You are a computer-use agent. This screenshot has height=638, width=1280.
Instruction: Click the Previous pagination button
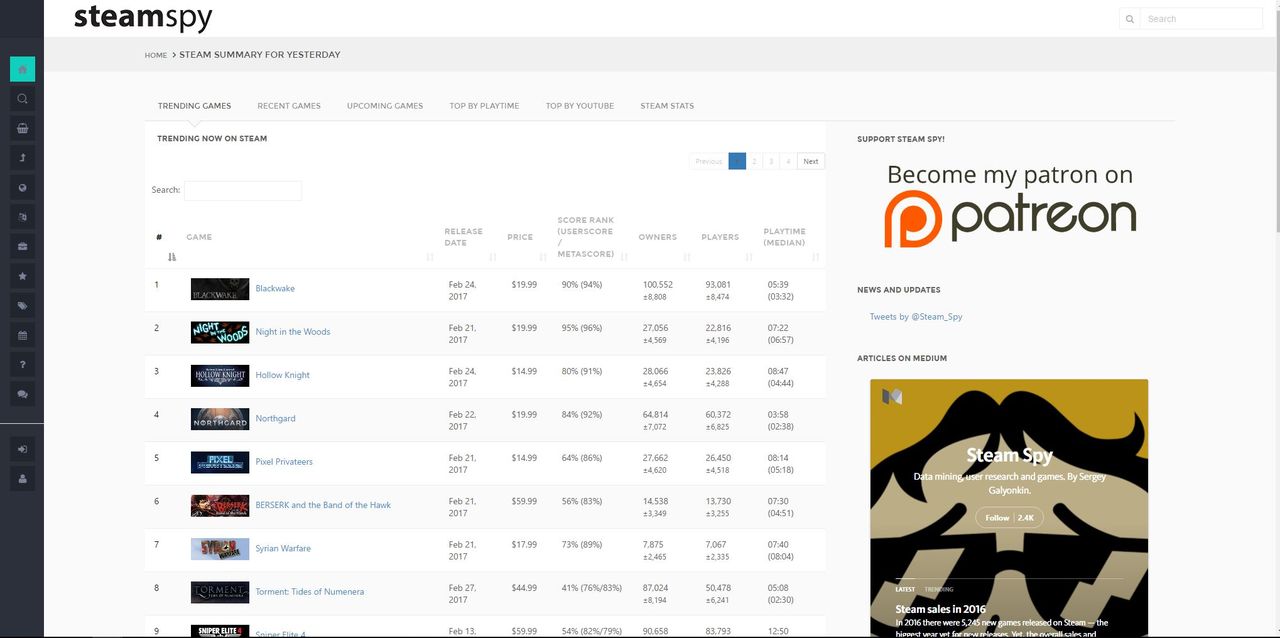pos(709,161)
